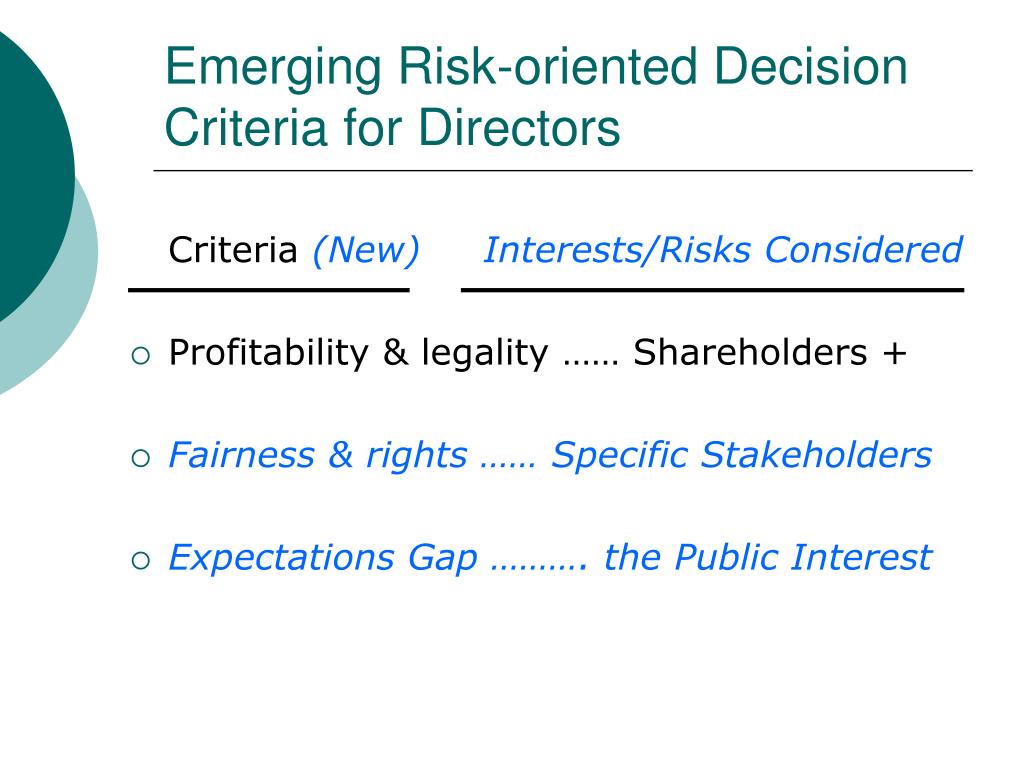Select the 'Profitability & legality' text
This screenshot has height=768, width=1024.
point(359,353)
